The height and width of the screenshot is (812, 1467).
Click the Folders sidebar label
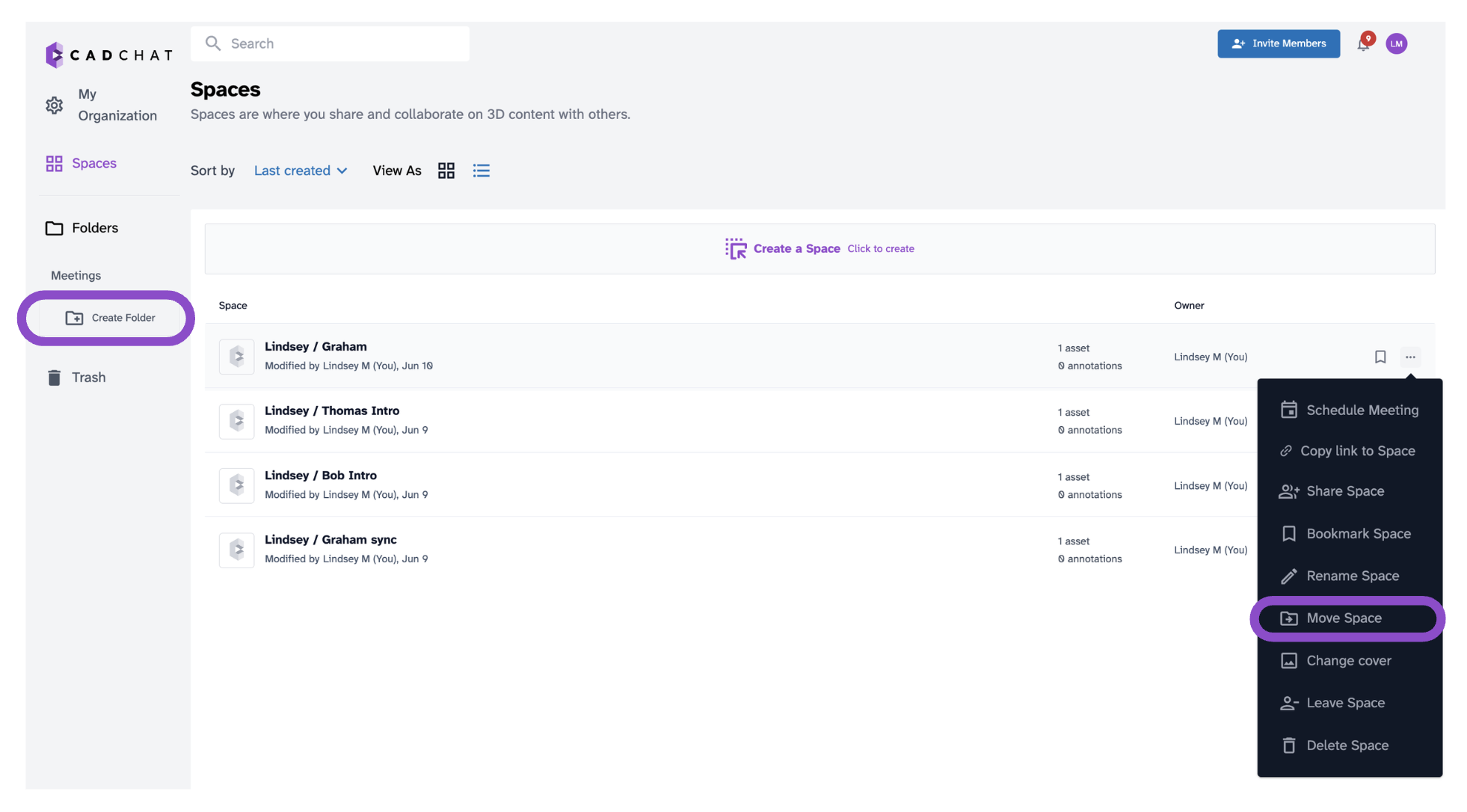click(95, 227)
